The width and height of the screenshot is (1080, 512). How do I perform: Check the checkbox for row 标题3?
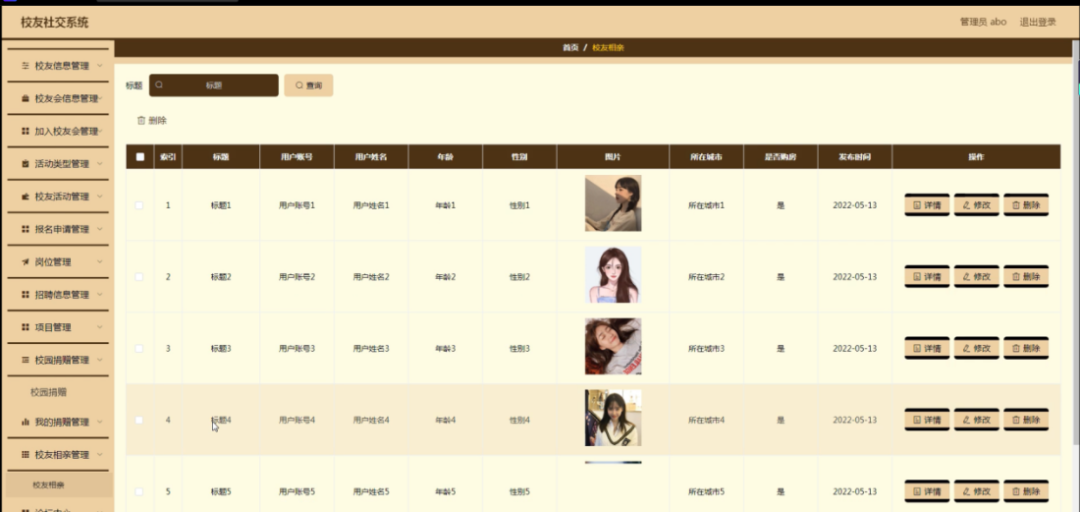click(x=139, y=349)
